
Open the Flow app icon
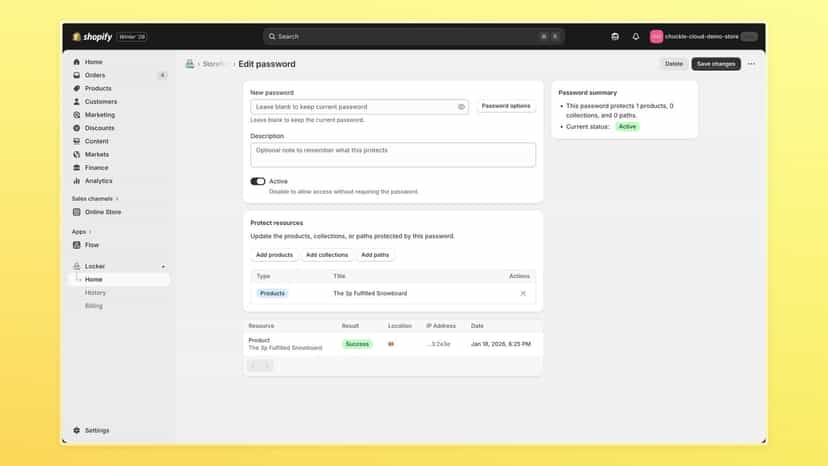[x=77, y=245]
